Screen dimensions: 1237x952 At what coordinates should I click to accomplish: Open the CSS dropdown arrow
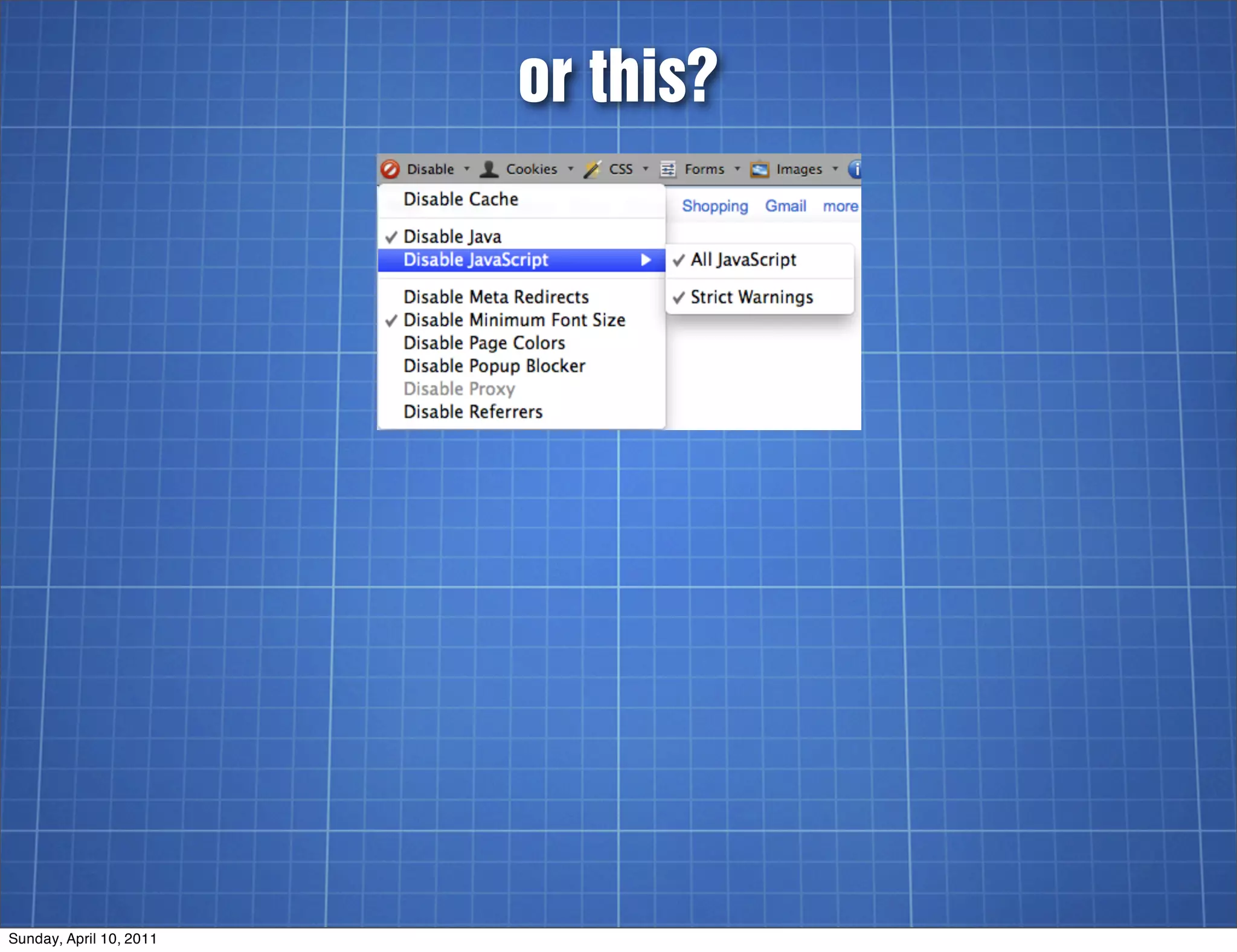(645, 169)
